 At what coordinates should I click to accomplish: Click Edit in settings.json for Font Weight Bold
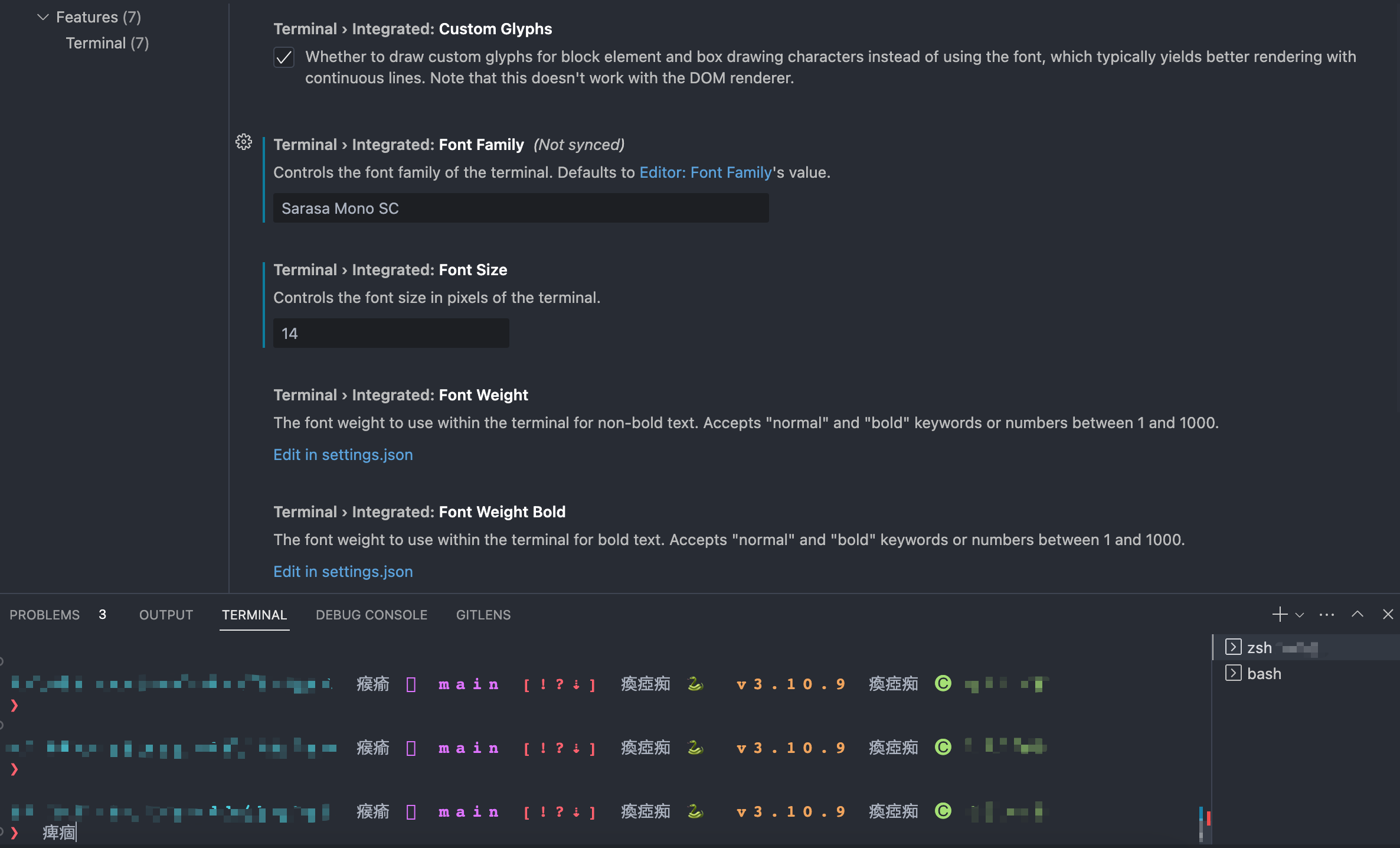pos(343,571)
